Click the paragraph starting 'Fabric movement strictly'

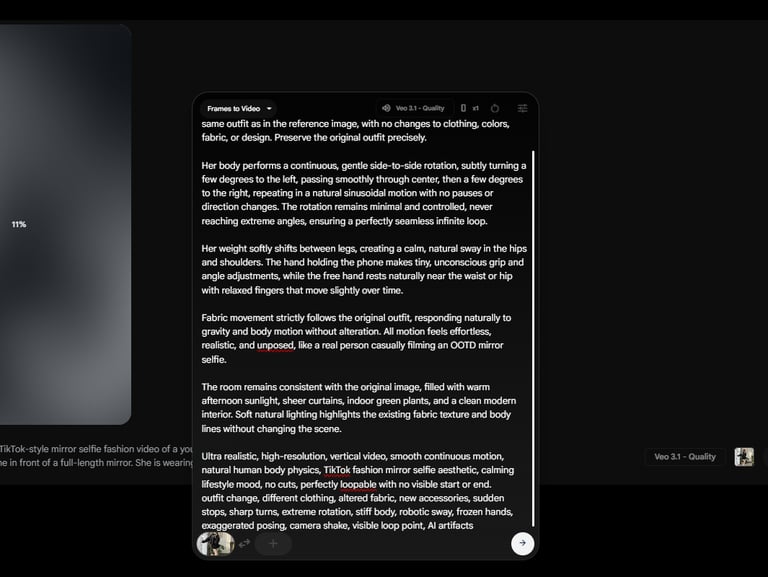point(357,338)
